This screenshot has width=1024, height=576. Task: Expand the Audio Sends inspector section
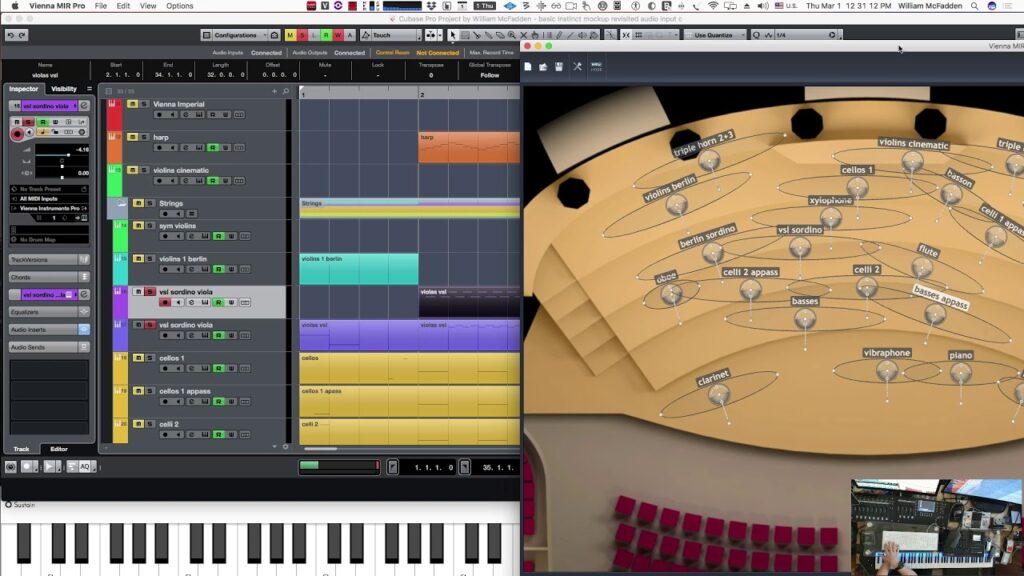click(x=49, y=347)
